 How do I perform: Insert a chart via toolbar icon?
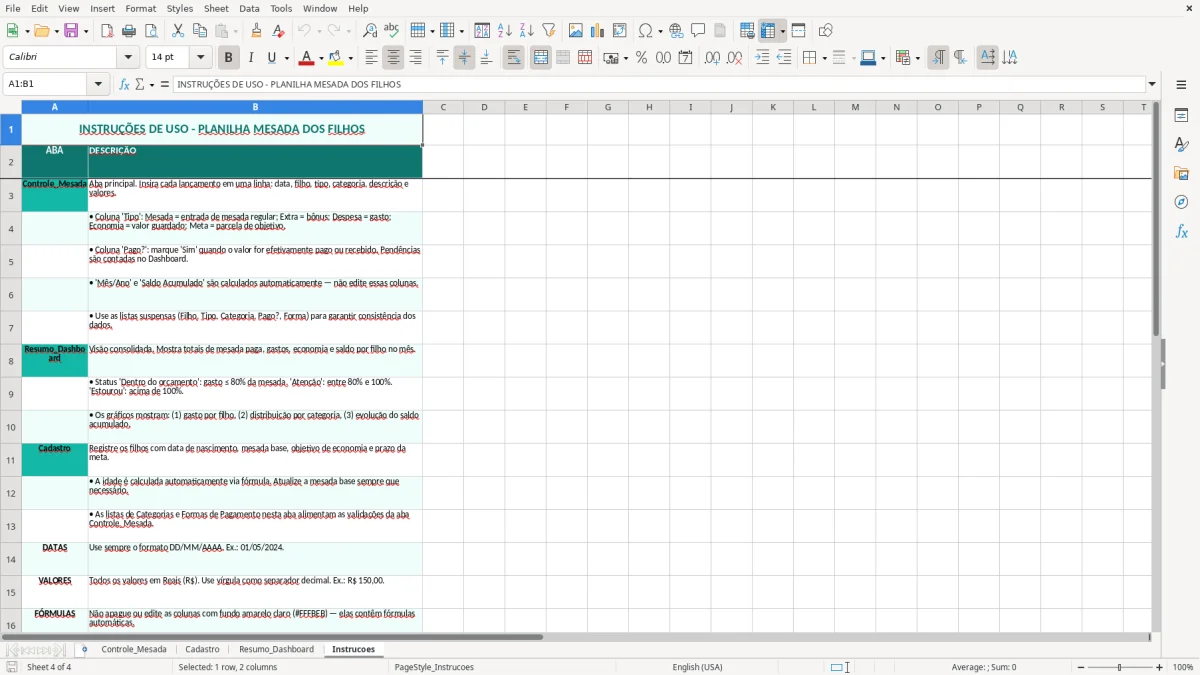pos(598,31)
